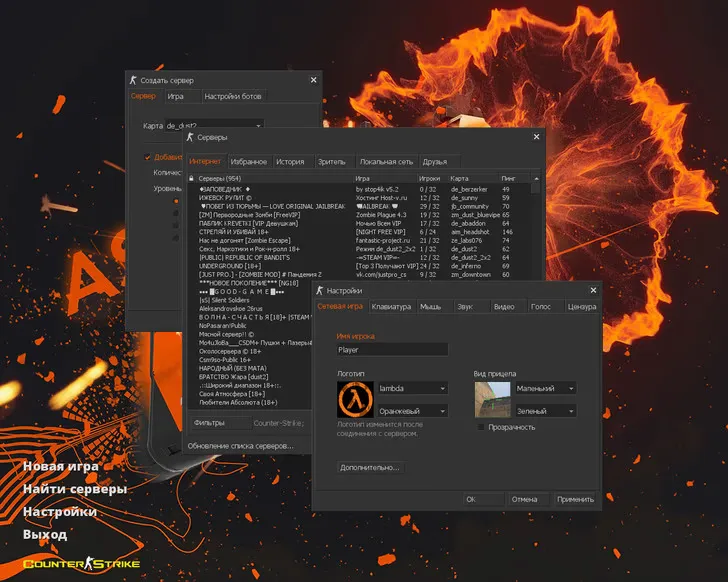
Task: Expand the Зеленый crosshair color dropdown
Action: click(545, 411)
